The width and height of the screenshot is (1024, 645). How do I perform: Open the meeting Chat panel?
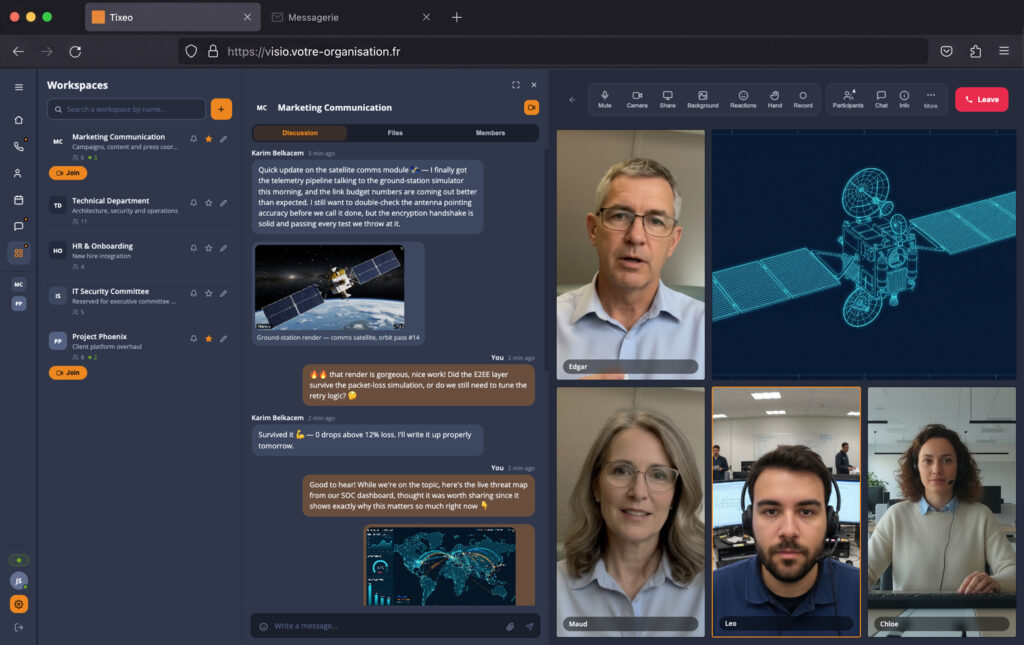pos(881,99)
